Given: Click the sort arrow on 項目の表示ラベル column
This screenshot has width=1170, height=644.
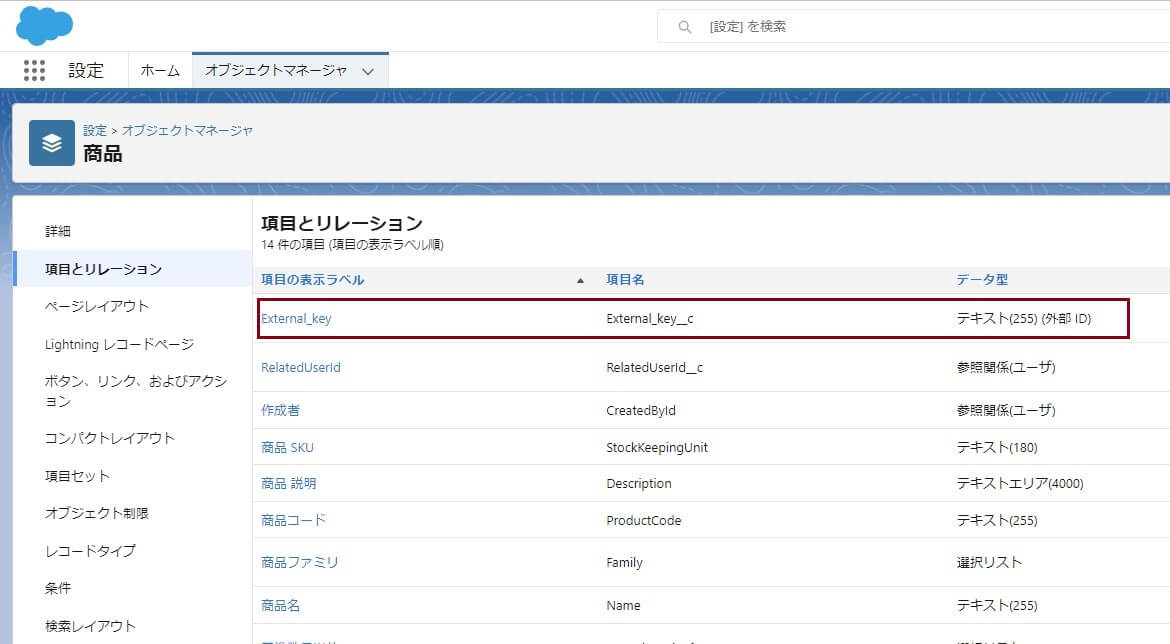Looking at the screenshot, I should pyautogui.click(x=579, y=280).
